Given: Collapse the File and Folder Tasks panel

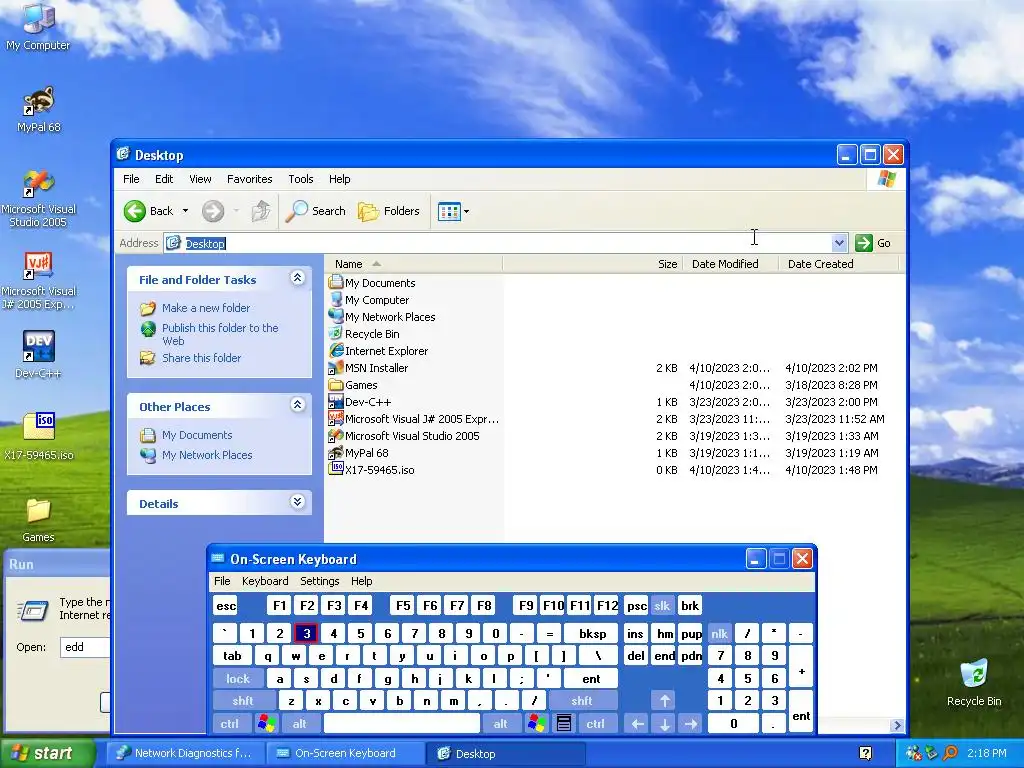Looking at the screenshot, I should pos(297,278).
